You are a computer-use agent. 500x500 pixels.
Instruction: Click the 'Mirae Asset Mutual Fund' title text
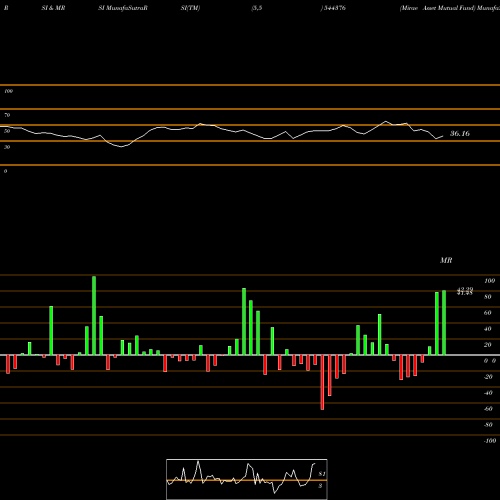[x=437, y=8]
